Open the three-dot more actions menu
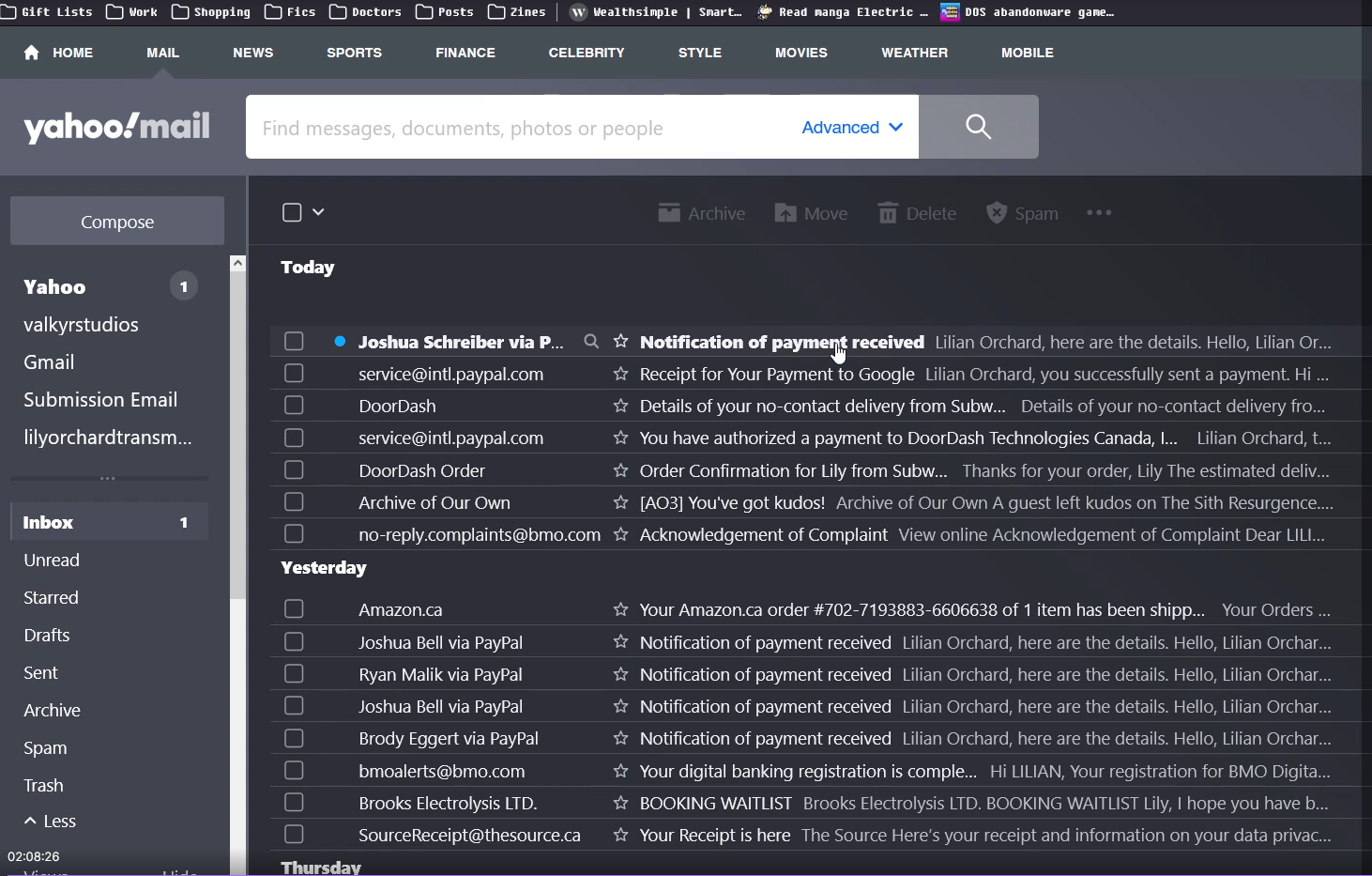The width and height of the screenshot is (1372, 876). [x=1099, y=213]
